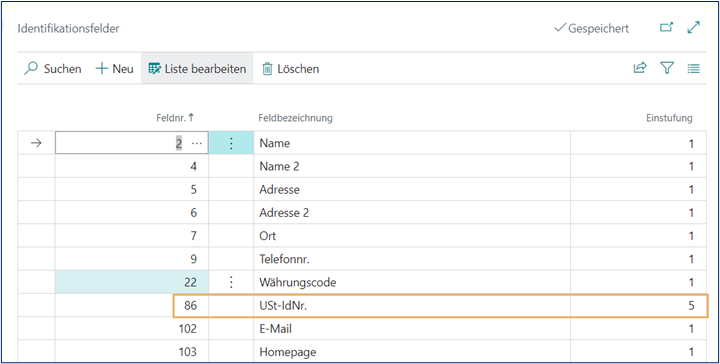Viewport: 720px width, 364px height.
Task: Click Einstufung value for Telefonnr. row
Action: 638,259
